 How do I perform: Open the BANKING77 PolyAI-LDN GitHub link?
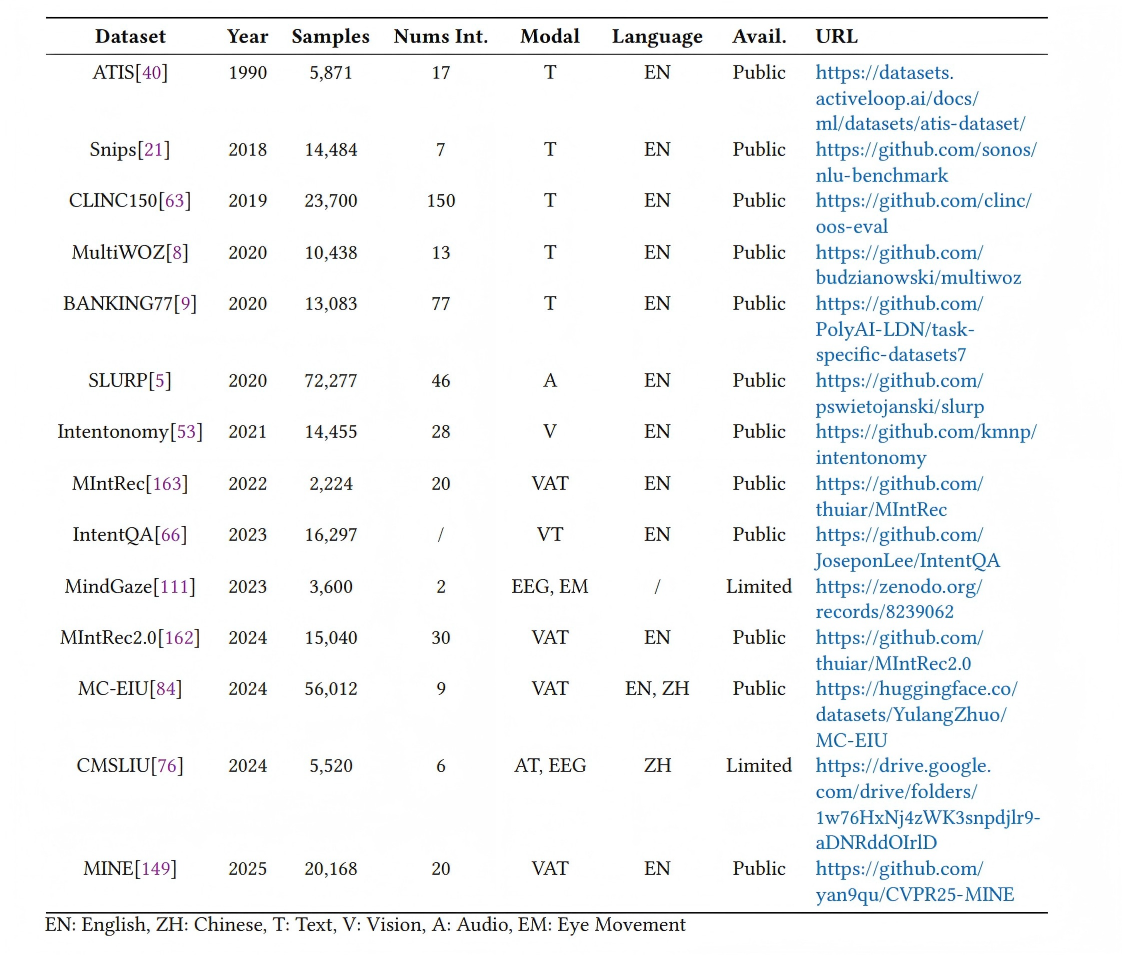[x=899, y=329]
